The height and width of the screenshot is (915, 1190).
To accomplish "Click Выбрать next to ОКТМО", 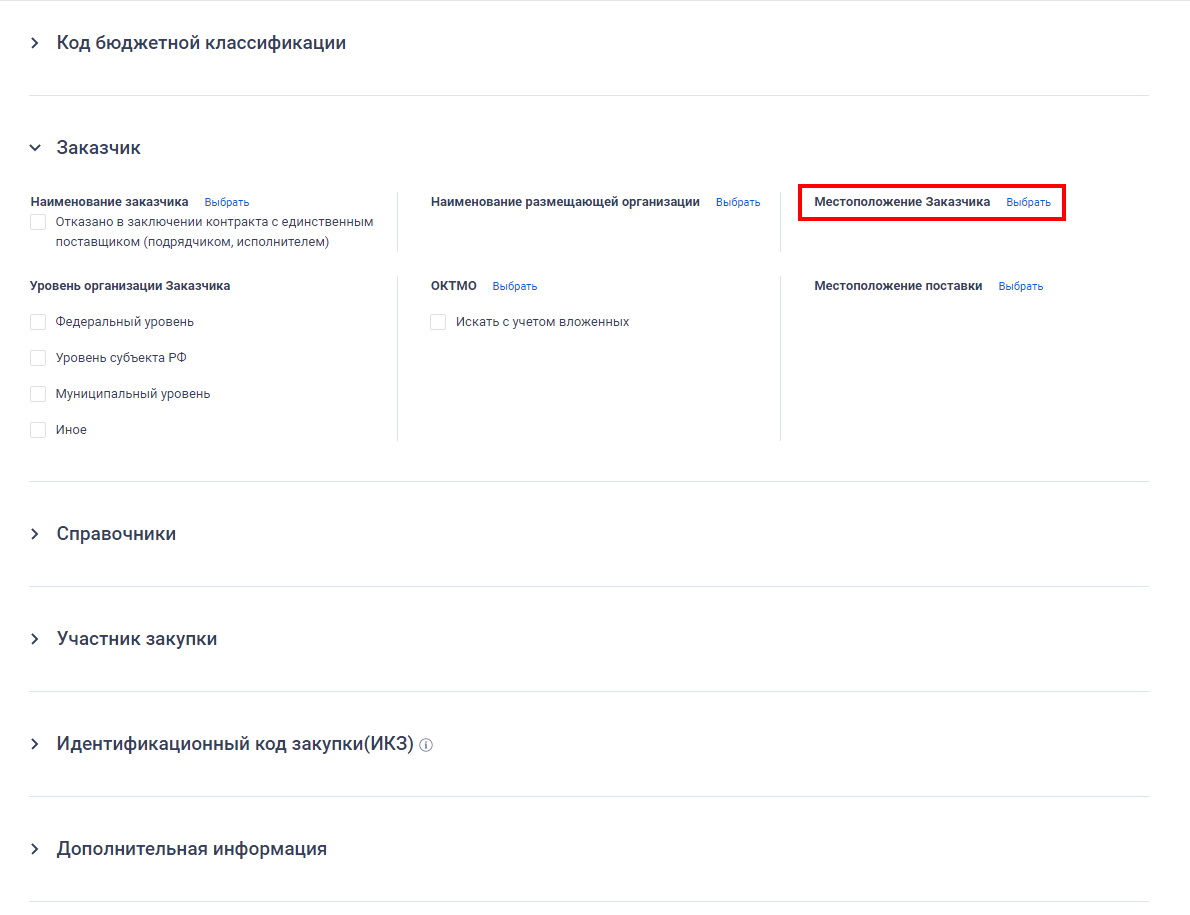I will pos(515,286).
